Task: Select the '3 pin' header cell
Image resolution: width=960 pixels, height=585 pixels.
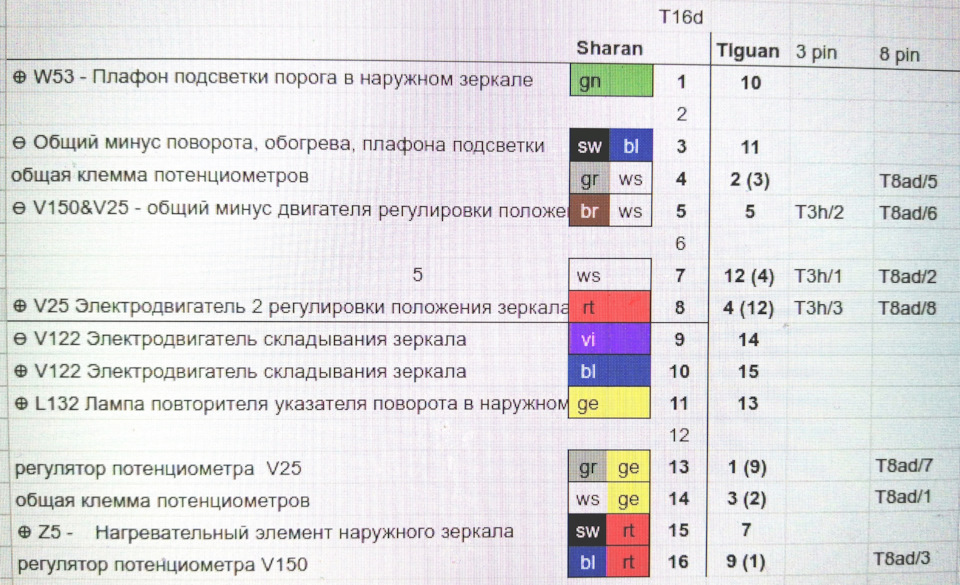Action: coord(816,53)
